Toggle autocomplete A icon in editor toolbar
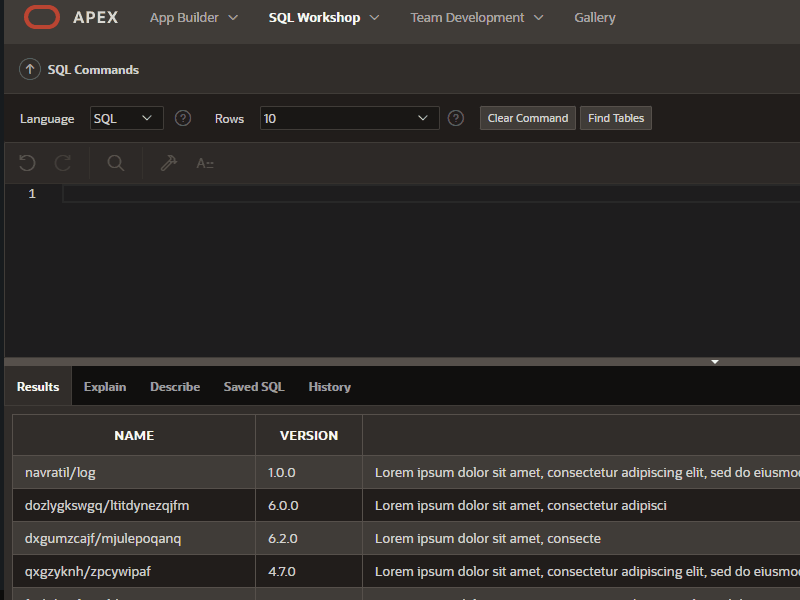The image size is (800, 600). coord(205,163)
